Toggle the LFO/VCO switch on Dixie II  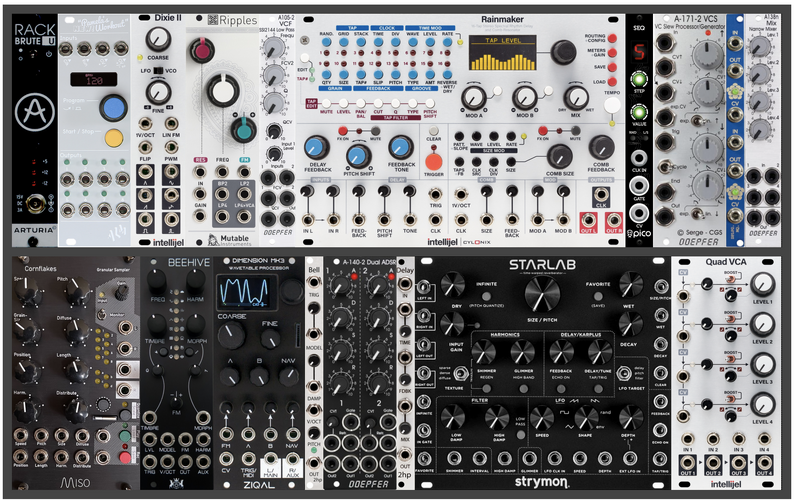(x=158, y=70)
